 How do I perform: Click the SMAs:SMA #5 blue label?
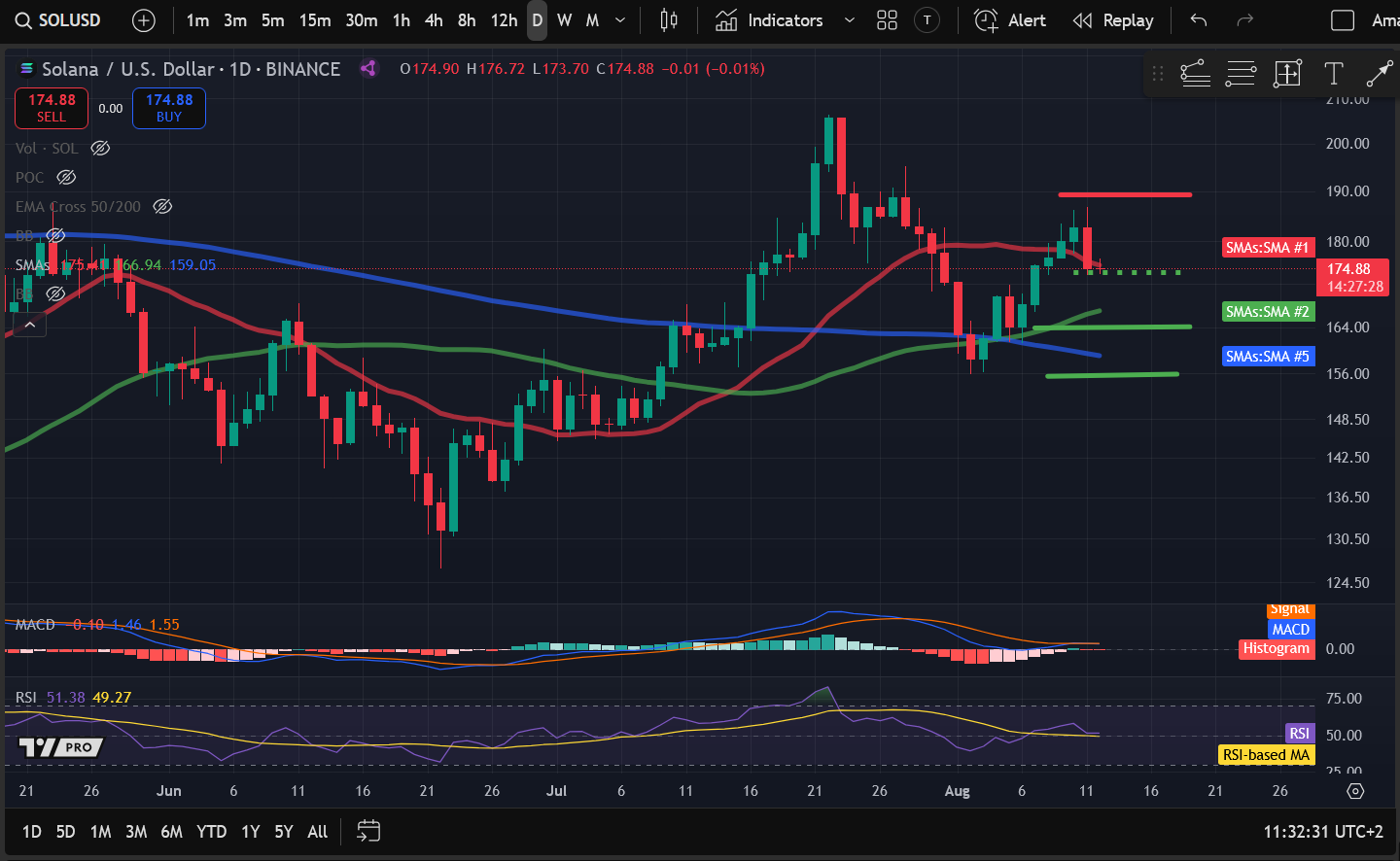(1268, 357)
